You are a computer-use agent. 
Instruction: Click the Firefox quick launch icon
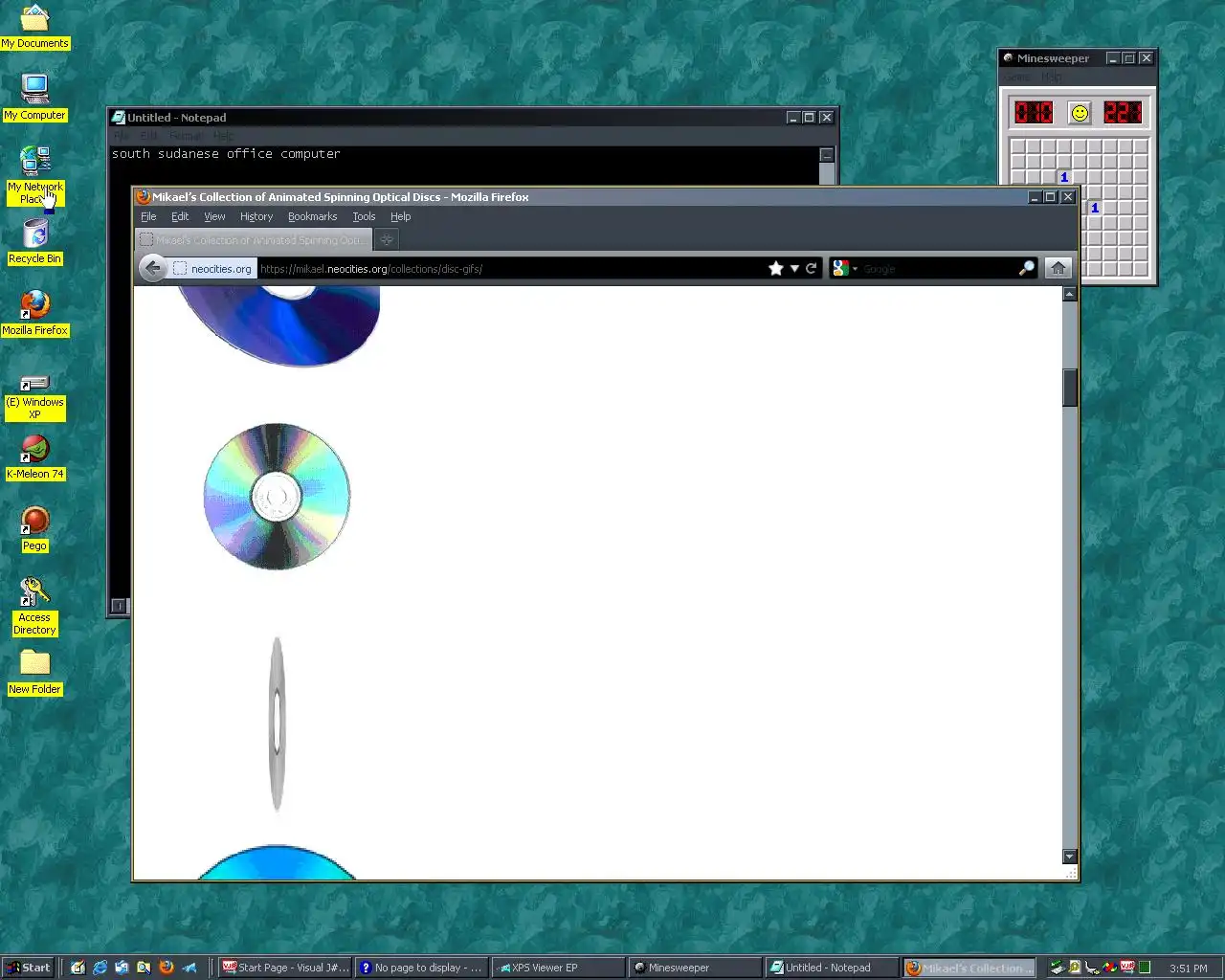point(166,968)
